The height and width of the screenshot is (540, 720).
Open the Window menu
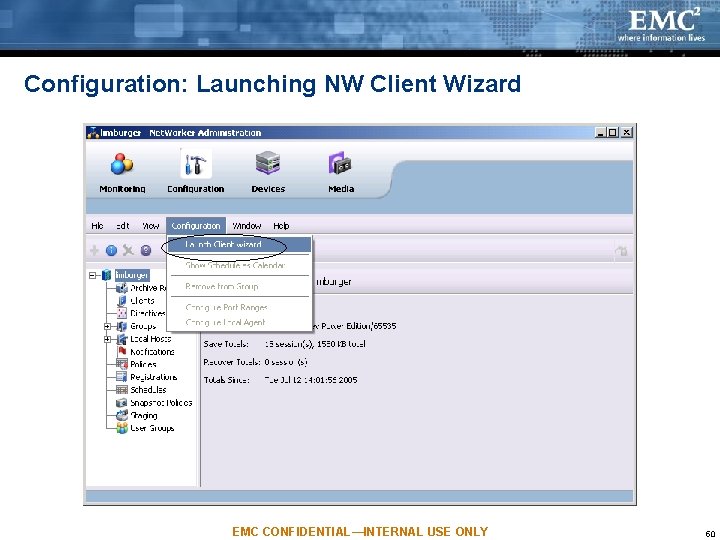tap(247, 226)
